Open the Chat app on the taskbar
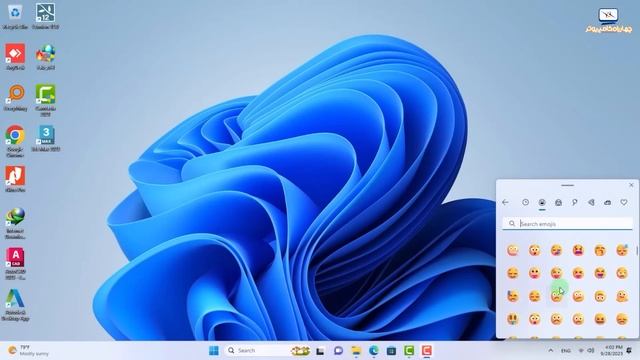 point(338,351)
